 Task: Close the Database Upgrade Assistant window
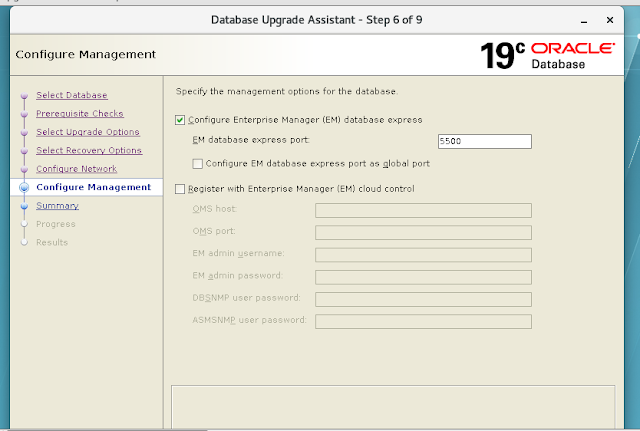pos(610,20)
